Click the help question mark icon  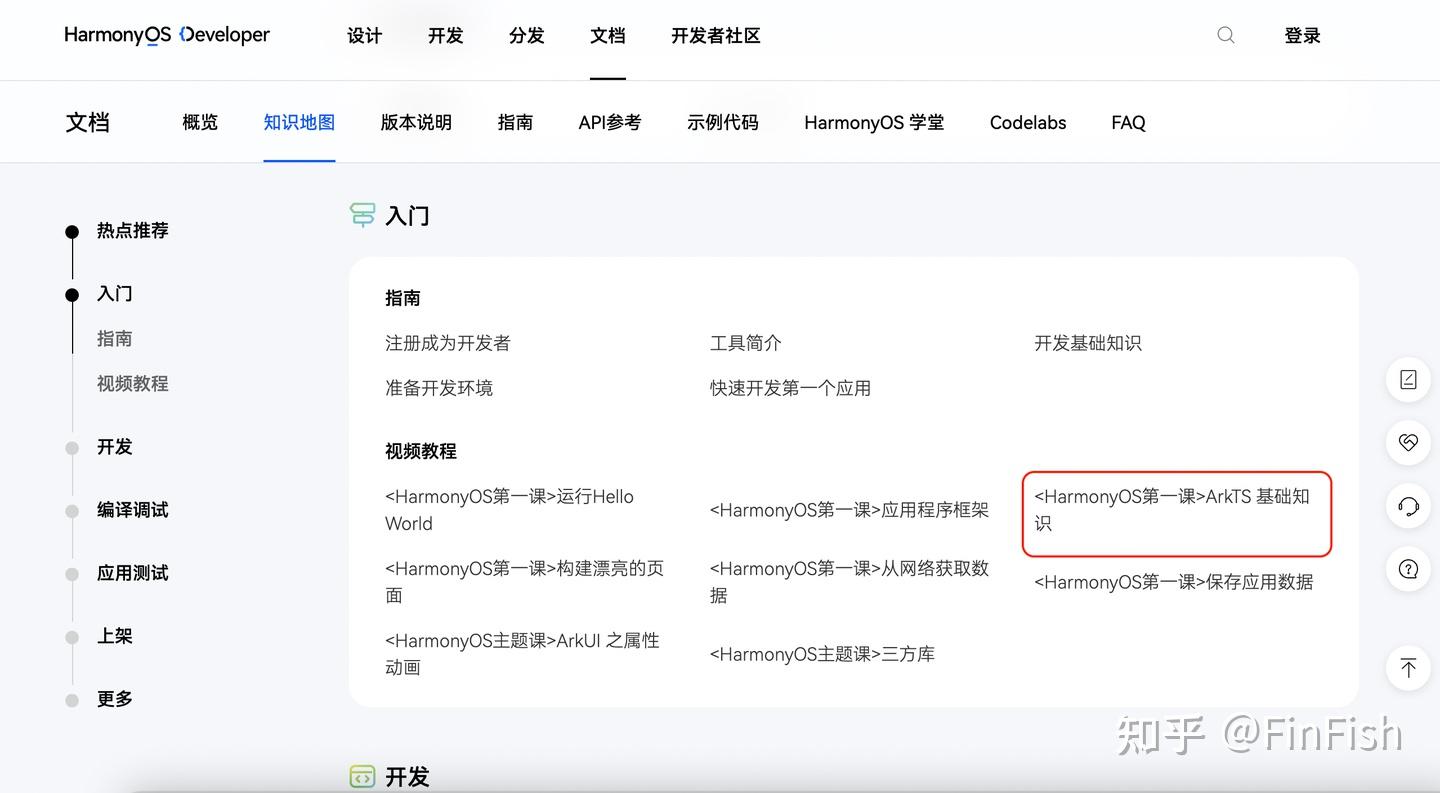pyautogui.click(x=1408, y=569)
